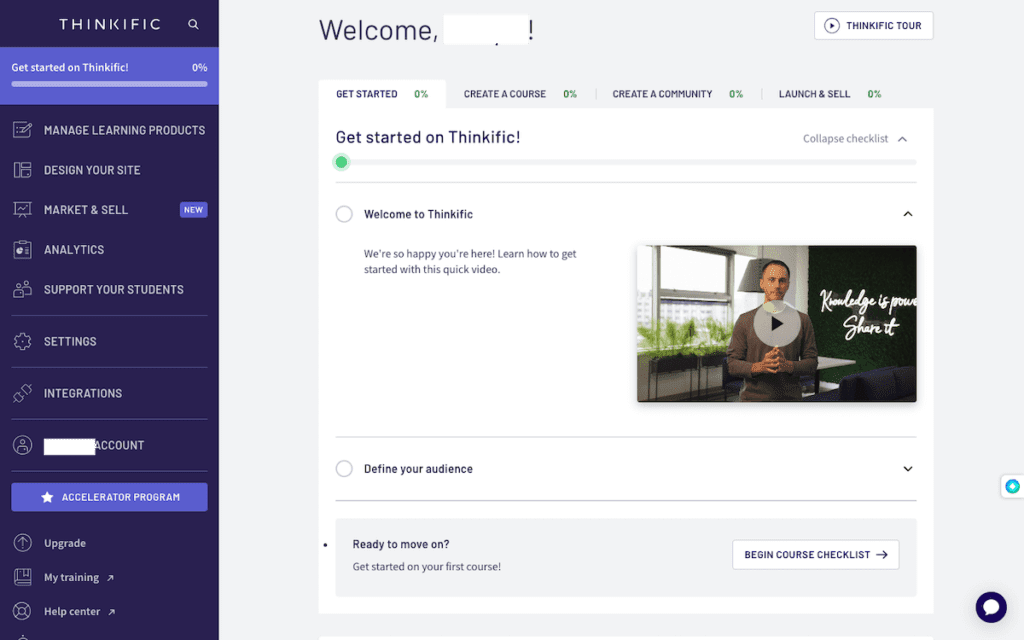
Task: Collapse the Welcome to Thinkific section
Action: (x=907, y=213)
